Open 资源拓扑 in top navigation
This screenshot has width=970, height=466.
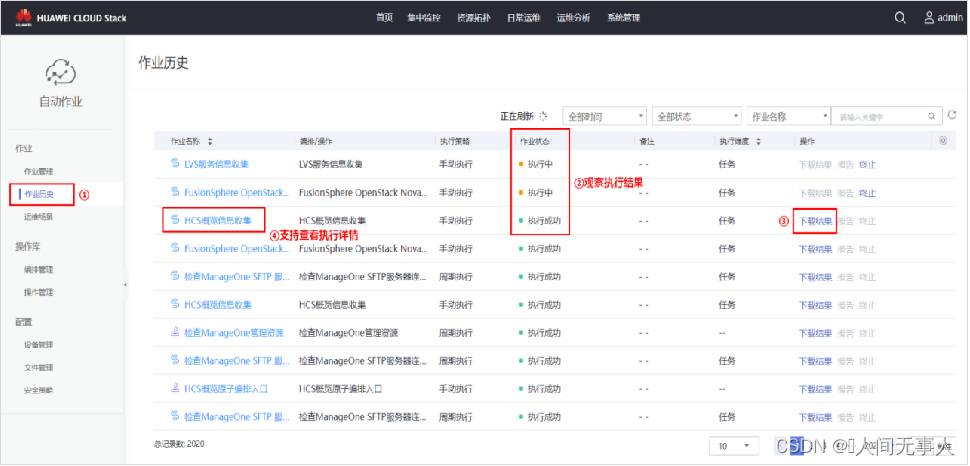[x=474, y=18]
